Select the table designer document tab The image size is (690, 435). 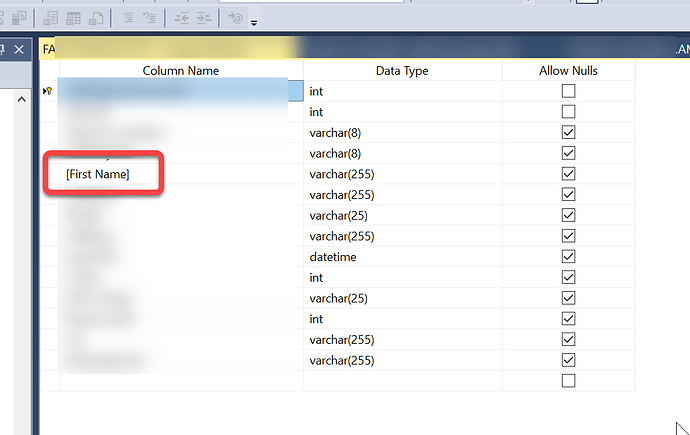tap(150, 49)
